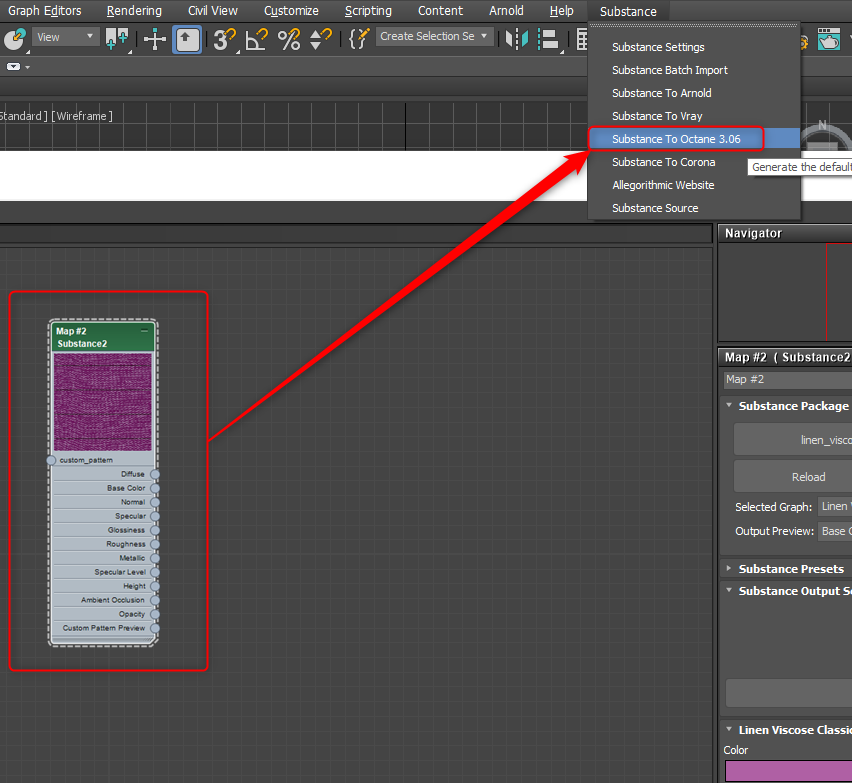Viewport: 852px width, 783px height.
Task: Toggle the Angle Snap tool
Action: tap(257, 39)
